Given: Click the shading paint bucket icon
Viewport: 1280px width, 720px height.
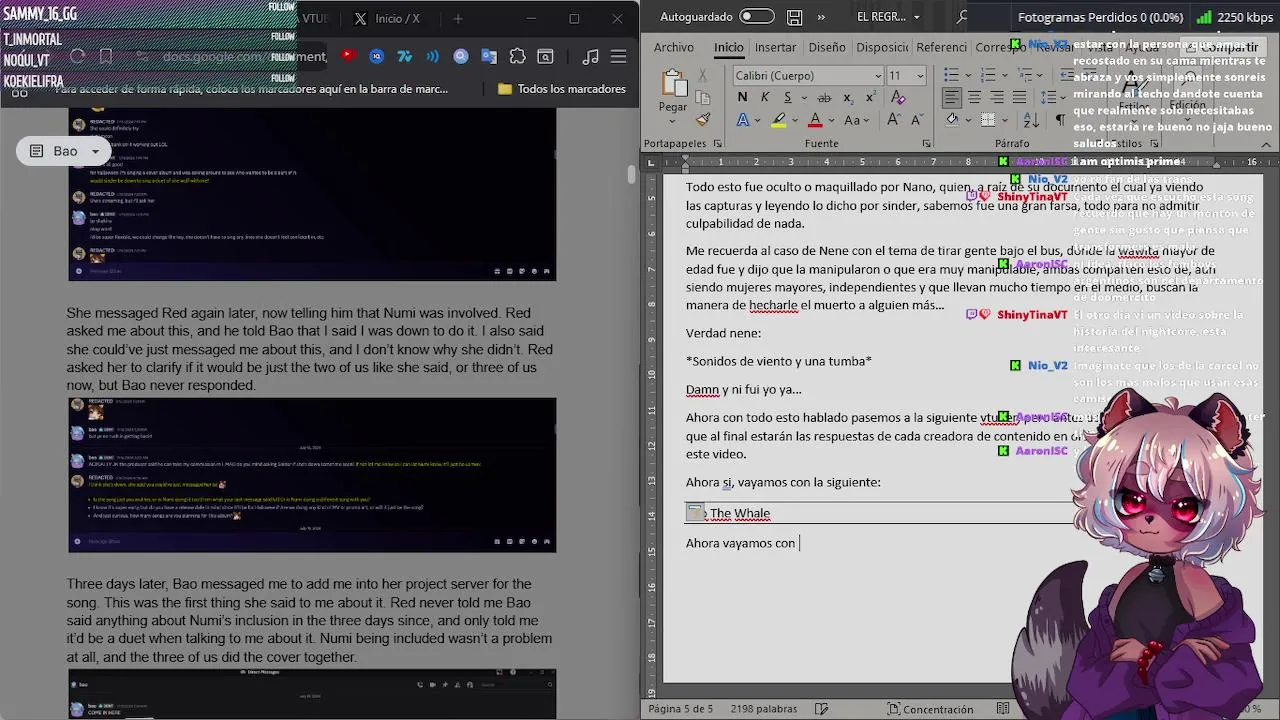Looking at the screenshot, I should point(952,120).
